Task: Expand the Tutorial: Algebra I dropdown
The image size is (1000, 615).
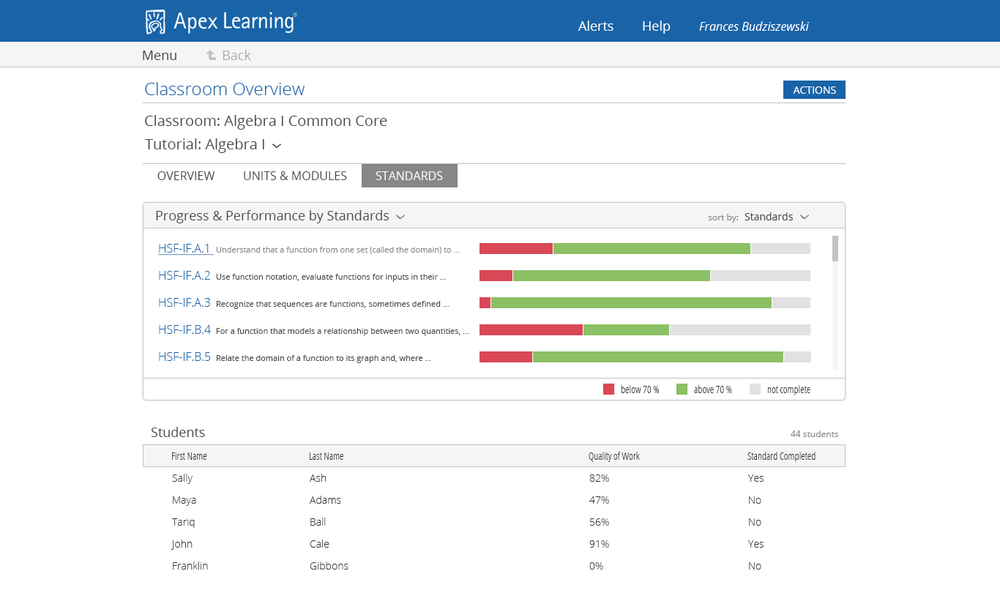Action: coord(277,145)
